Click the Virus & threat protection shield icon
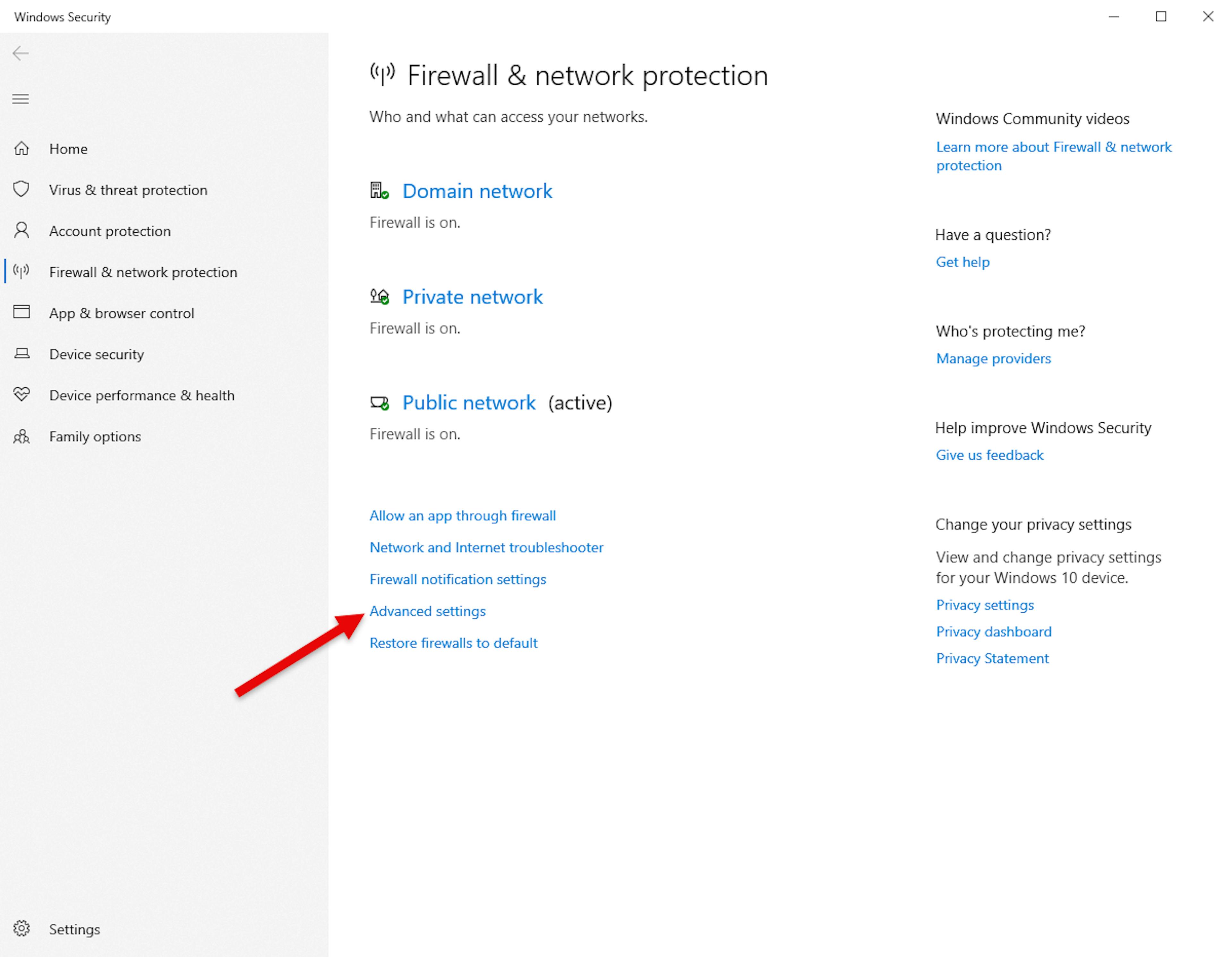Screen dimensions: 1232x957 pos(21,189)
